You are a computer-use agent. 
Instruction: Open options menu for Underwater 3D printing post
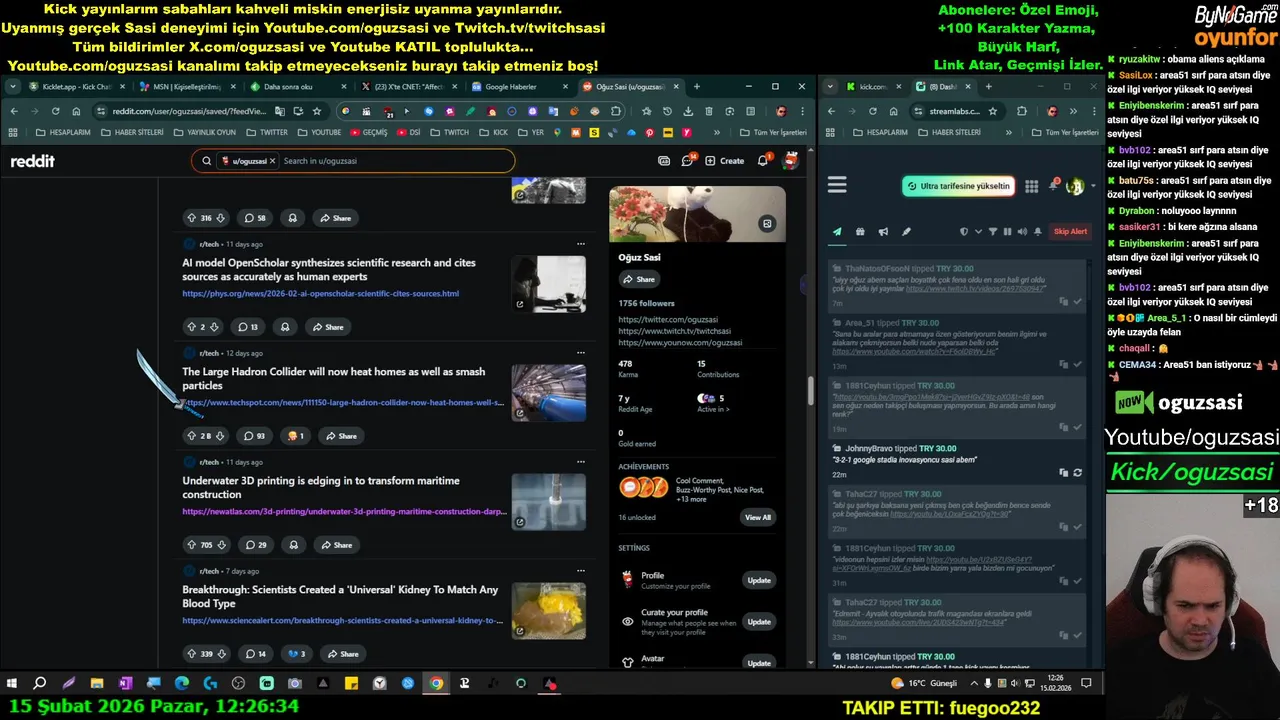[580, 462]
